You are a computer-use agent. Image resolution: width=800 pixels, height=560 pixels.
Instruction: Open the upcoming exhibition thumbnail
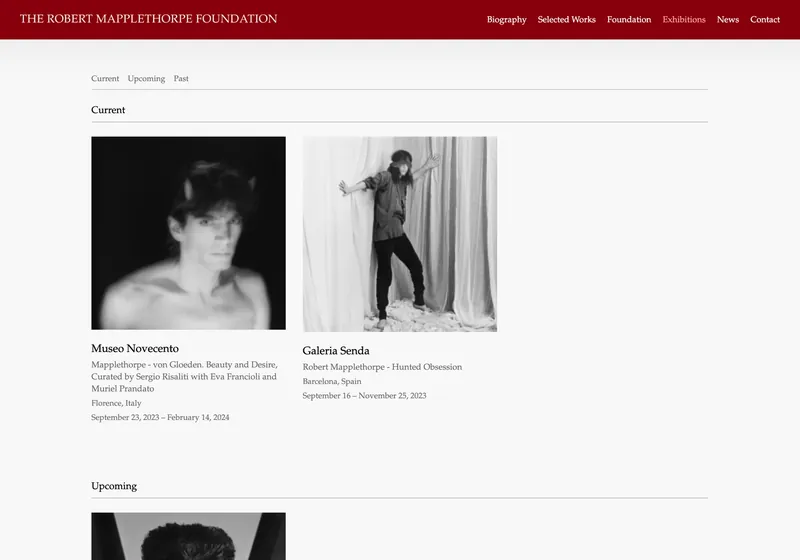click(x=188, y=536)
